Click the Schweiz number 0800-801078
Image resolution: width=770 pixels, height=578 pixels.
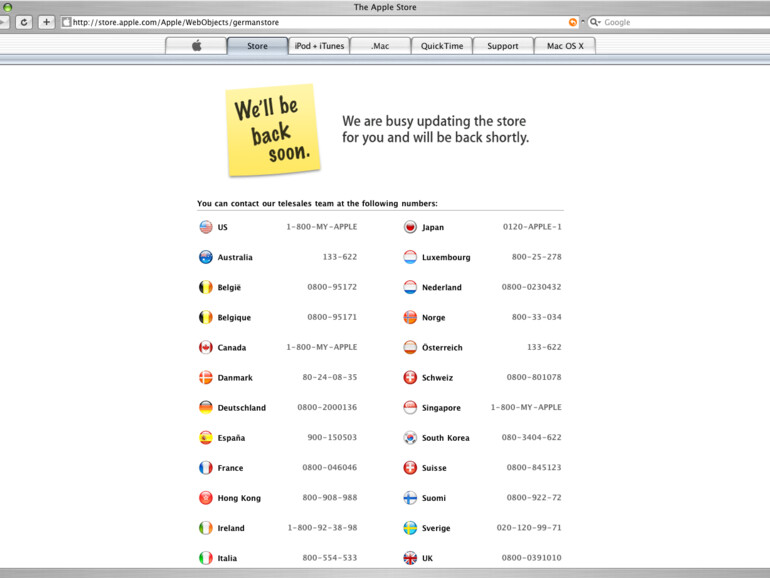pyautogui.click(x=534, y=377)
